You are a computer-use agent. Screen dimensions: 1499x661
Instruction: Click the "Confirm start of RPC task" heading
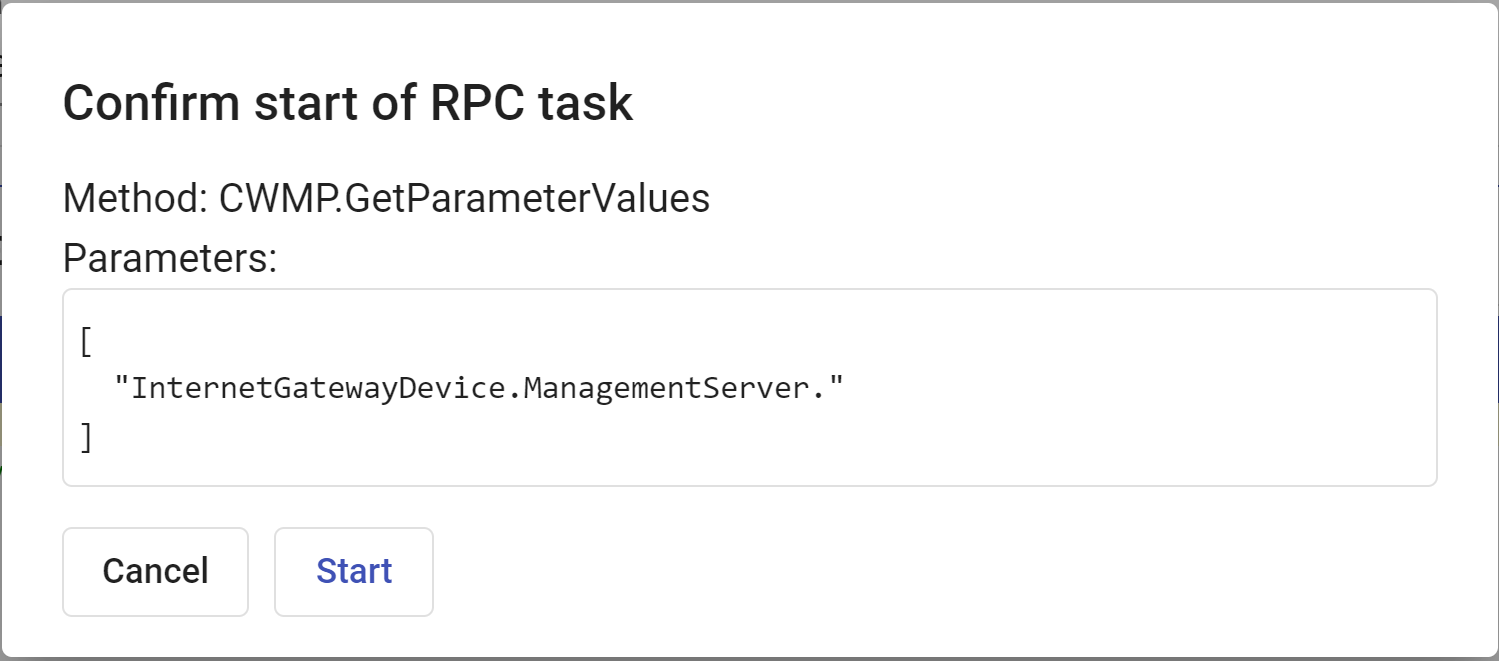[x=348, y=103]
